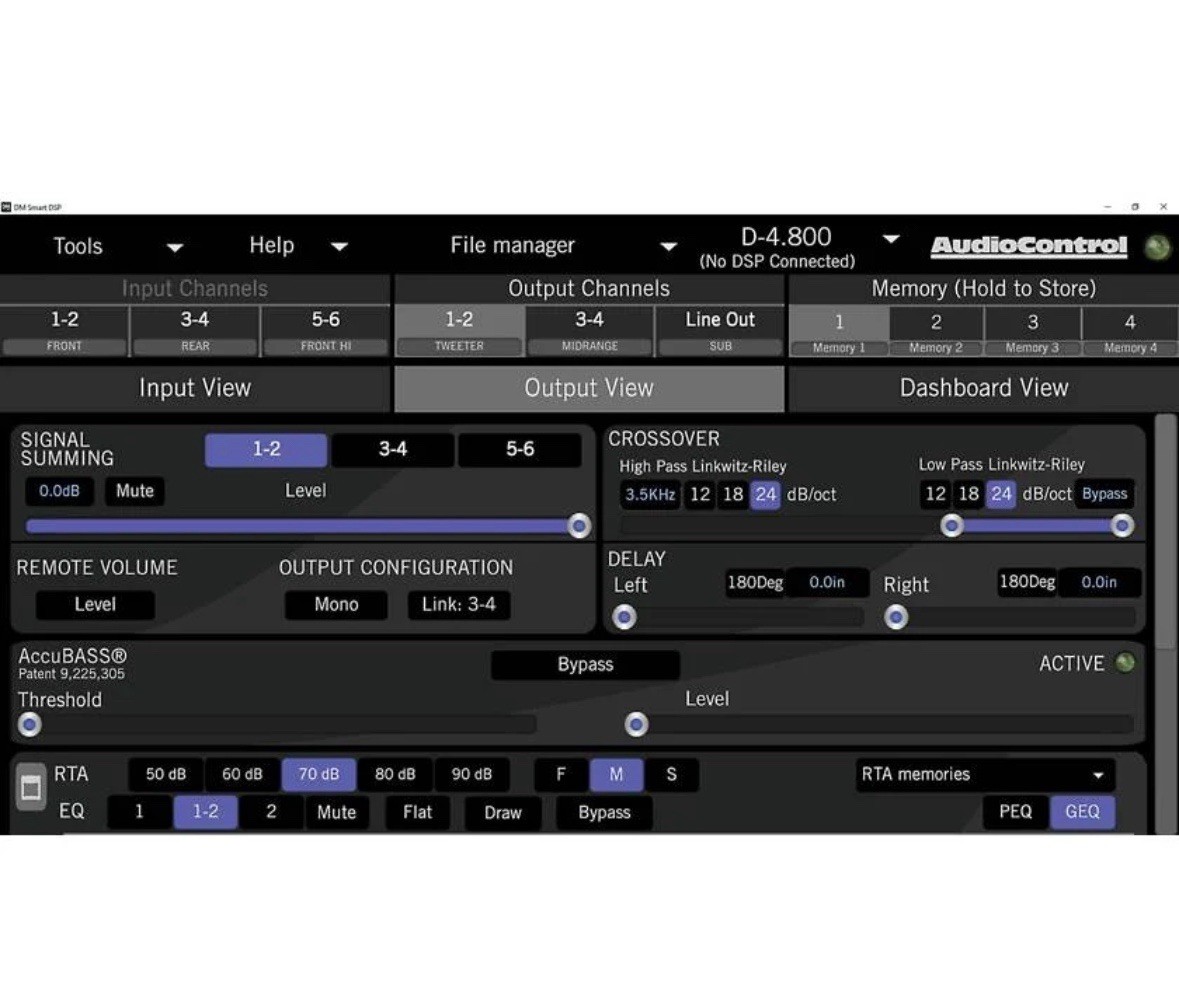Toggle signal summing input 1-2
The image size is (1179, 998).
click(x=266, y=450)
